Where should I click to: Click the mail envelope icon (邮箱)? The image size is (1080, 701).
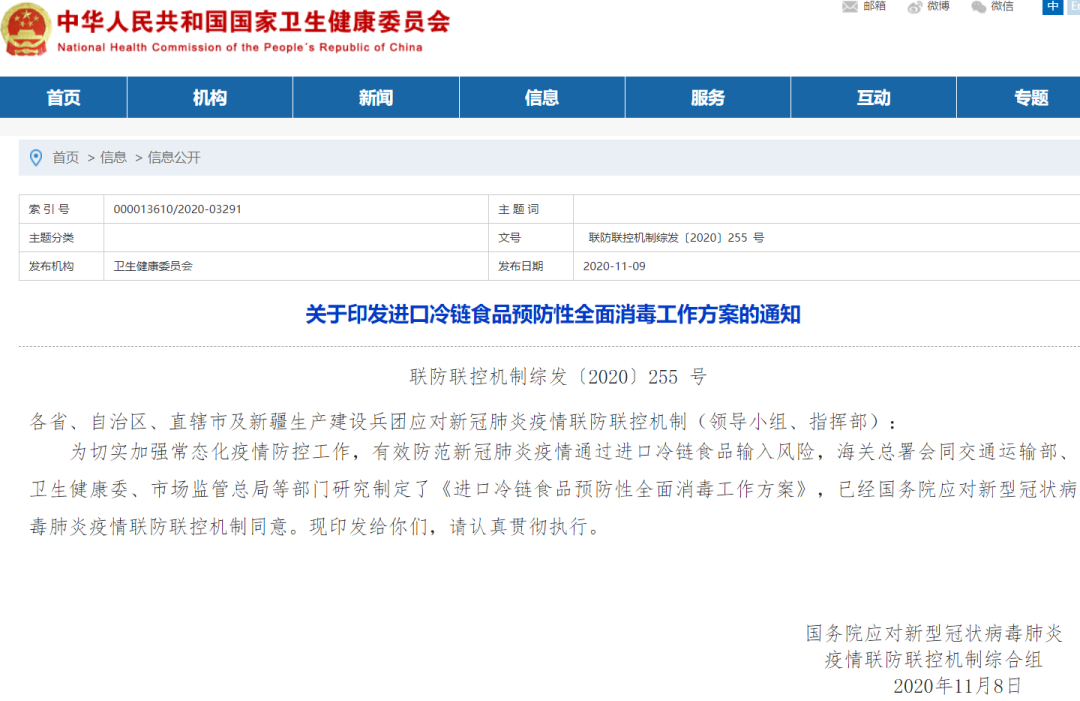(850, 7)
